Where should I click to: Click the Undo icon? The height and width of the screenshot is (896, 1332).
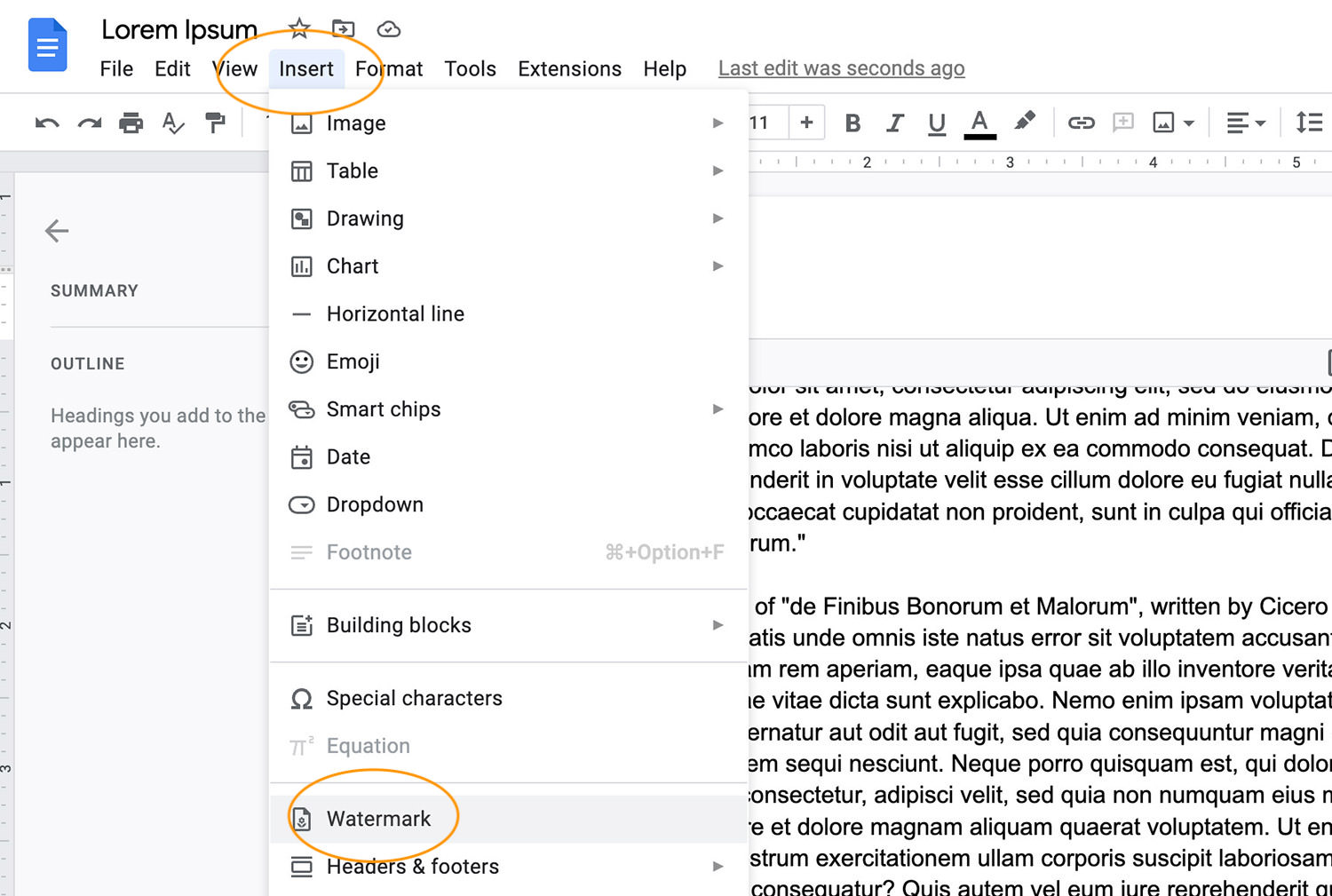coord(46,123)
